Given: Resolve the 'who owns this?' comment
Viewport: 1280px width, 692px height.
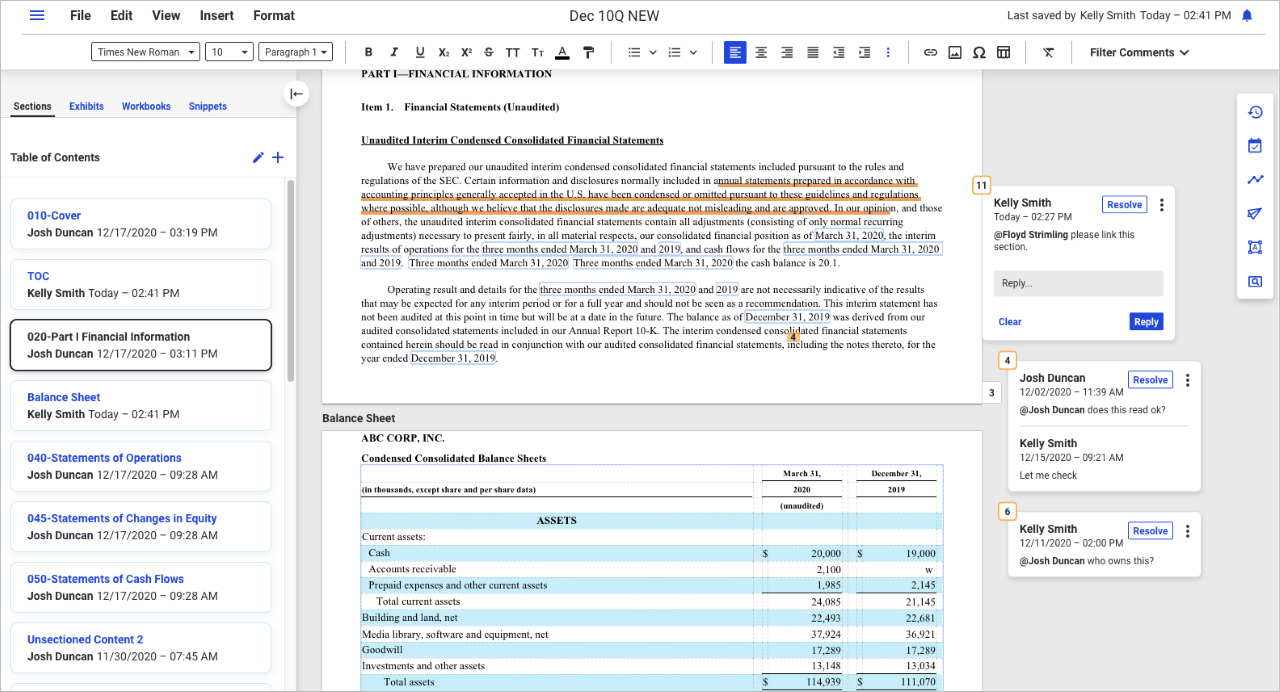Looking at the screenshot, I should [x=1150, y=531].
